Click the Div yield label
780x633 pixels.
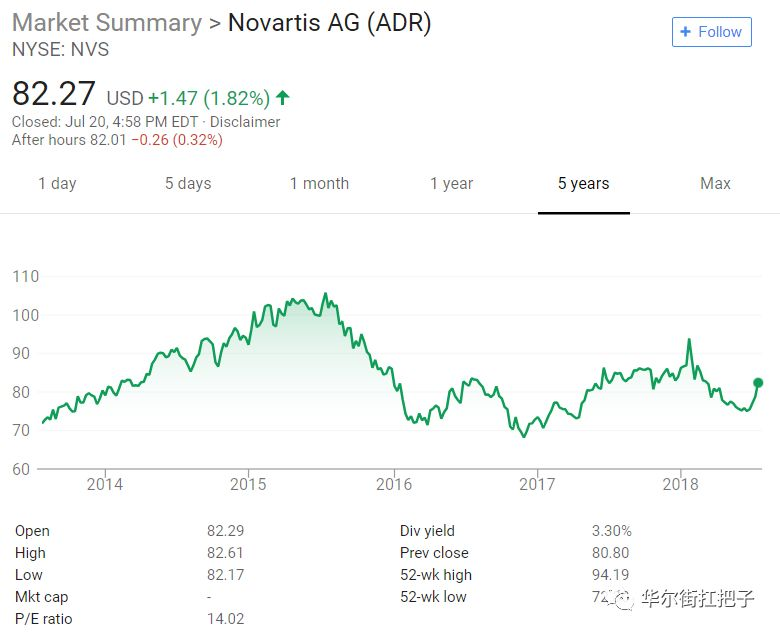tap(427, 531)
